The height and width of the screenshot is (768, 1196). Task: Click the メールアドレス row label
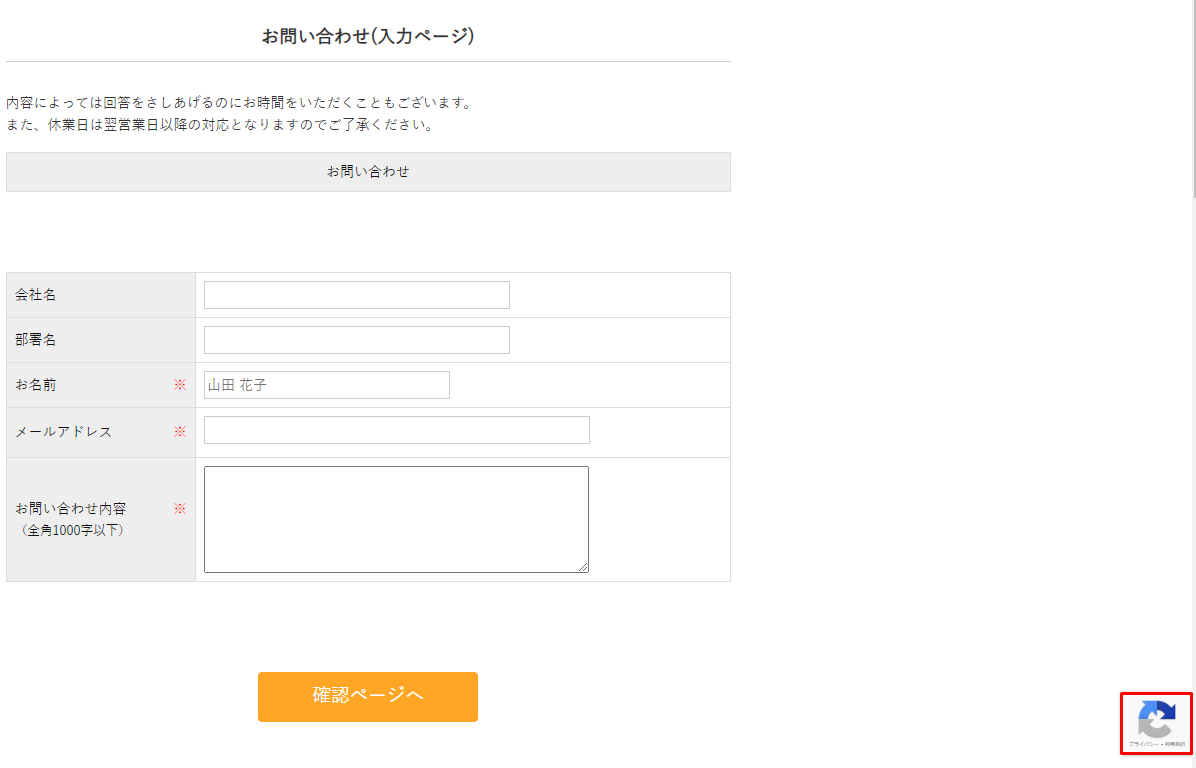tap(63, 432)
